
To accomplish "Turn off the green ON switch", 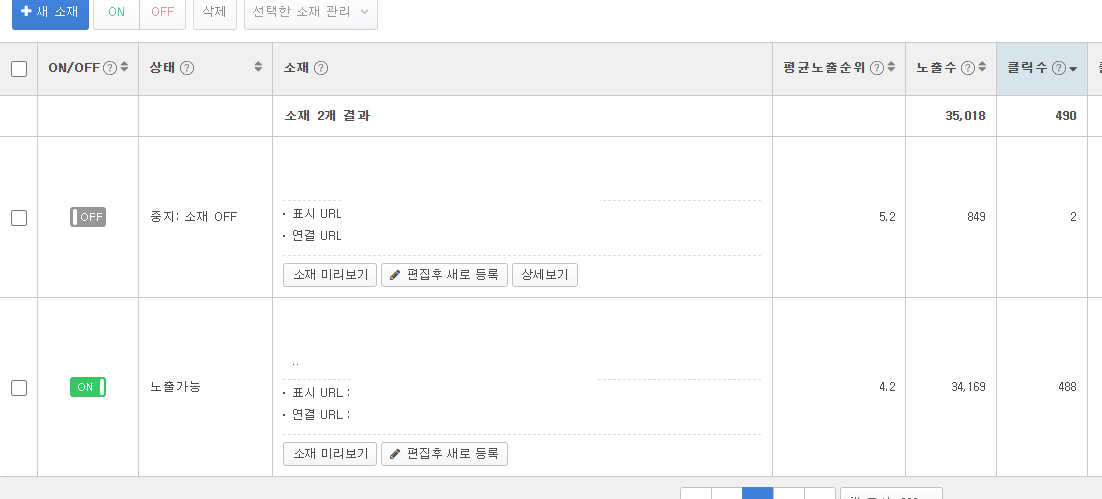I will pyautogui.click(x=88, y=387).
